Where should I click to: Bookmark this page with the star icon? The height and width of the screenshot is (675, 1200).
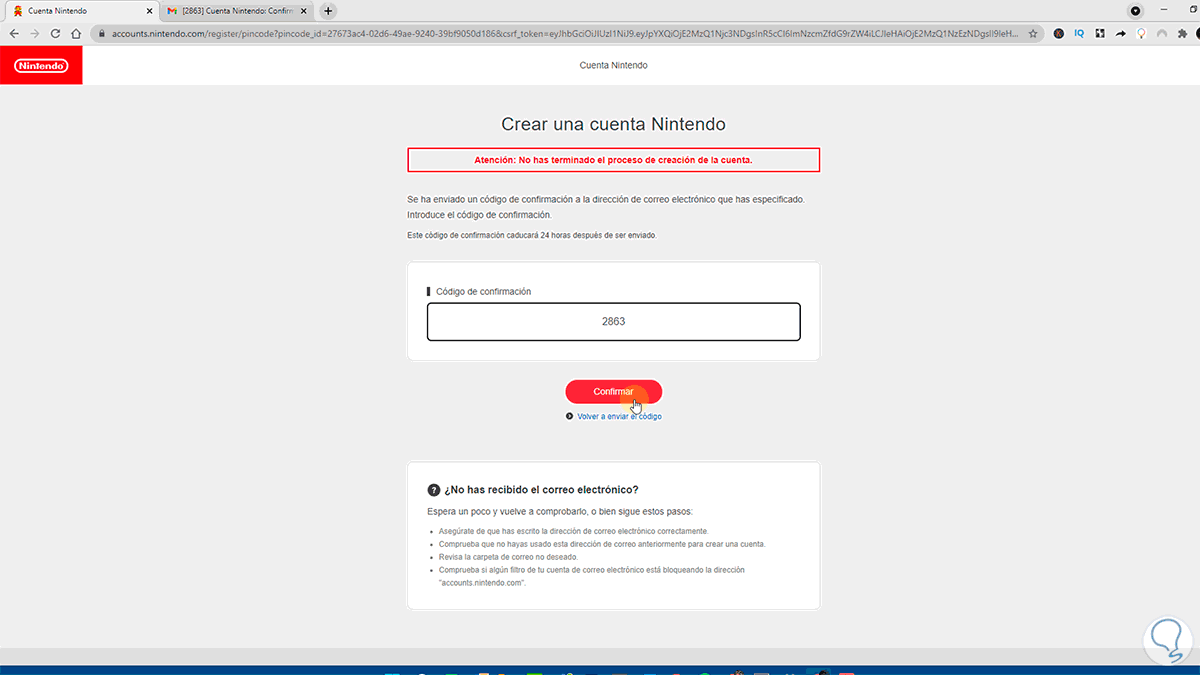tap(1033, 33)
